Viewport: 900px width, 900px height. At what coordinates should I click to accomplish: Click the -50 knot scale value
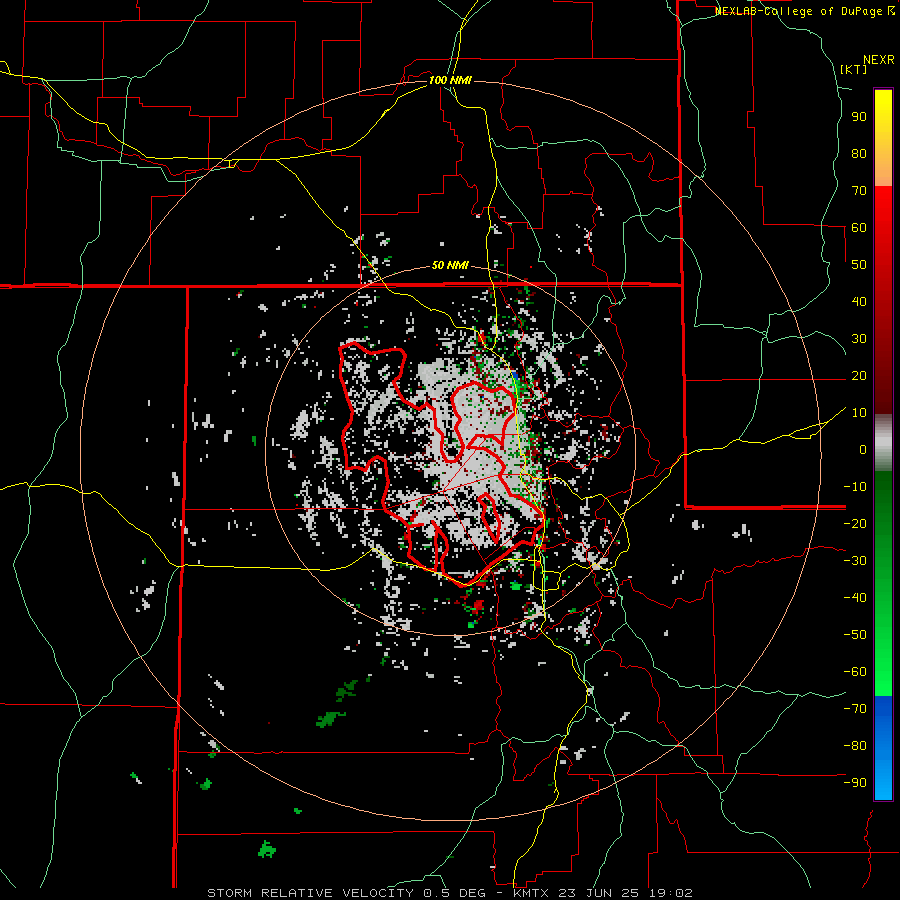tap(855, 635)
